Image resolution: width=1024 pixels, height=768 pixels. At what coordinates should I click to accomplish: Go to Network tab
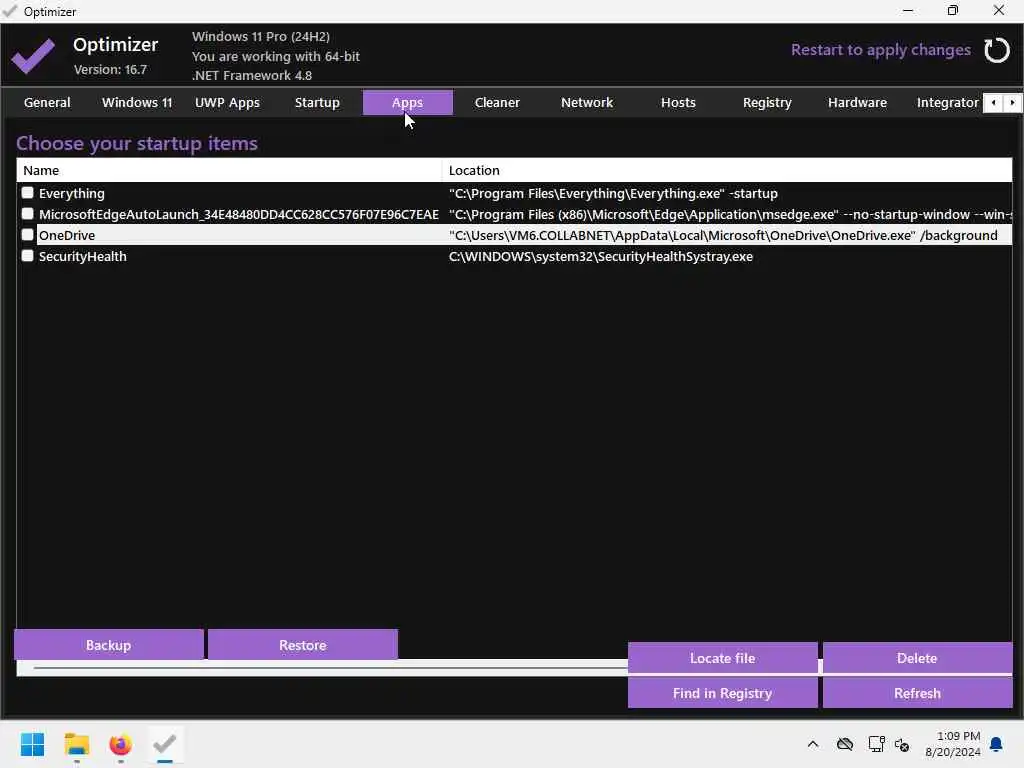point(587,103)
